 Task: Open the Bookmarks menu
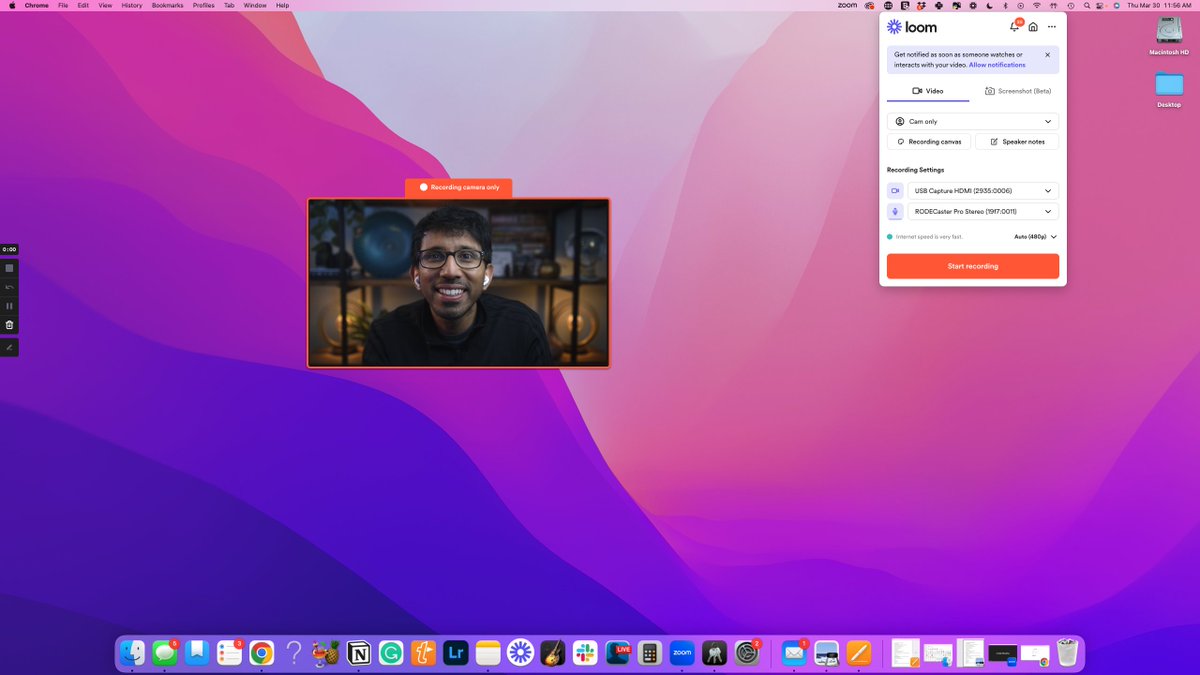(168, 5)
